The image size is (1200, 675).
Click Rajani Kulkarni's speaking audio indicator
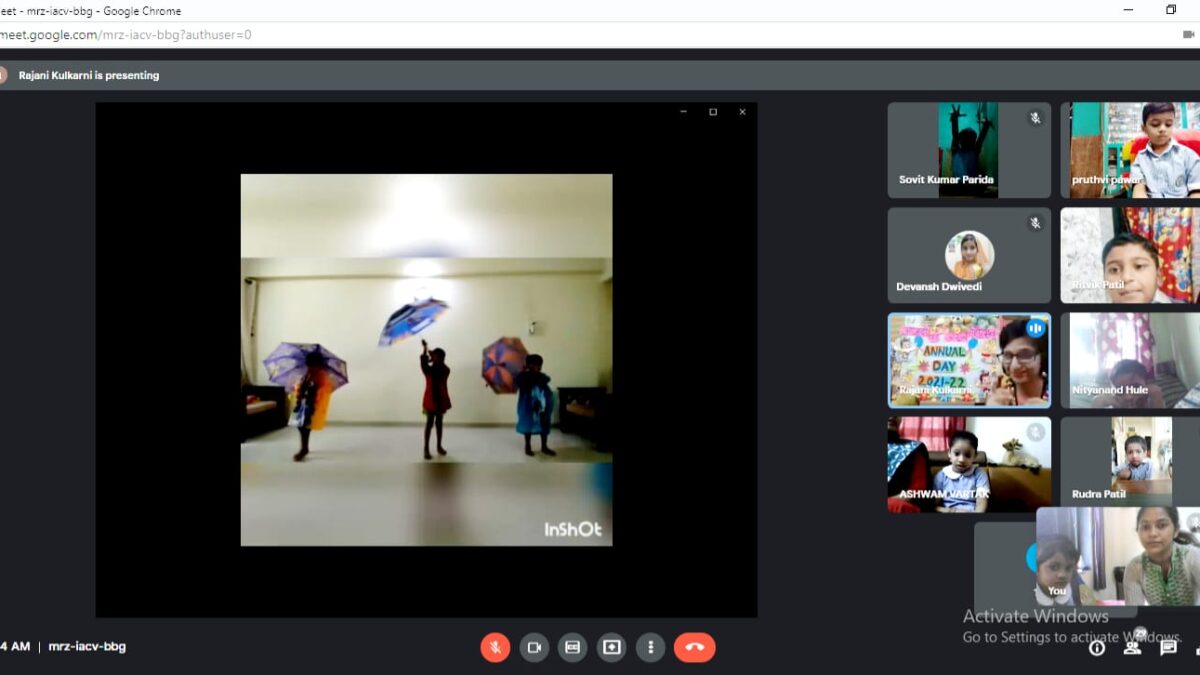[1036, 328]
